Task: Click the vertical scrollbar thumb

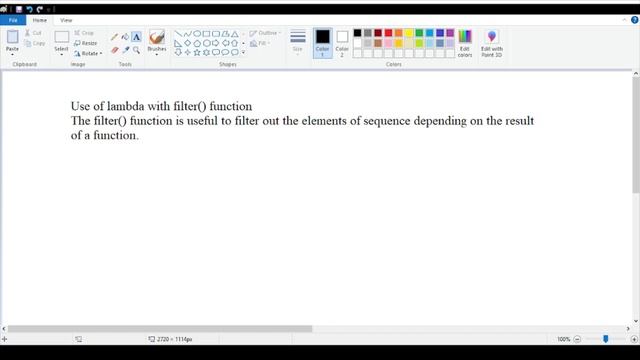Action: [x=636, y=135]
